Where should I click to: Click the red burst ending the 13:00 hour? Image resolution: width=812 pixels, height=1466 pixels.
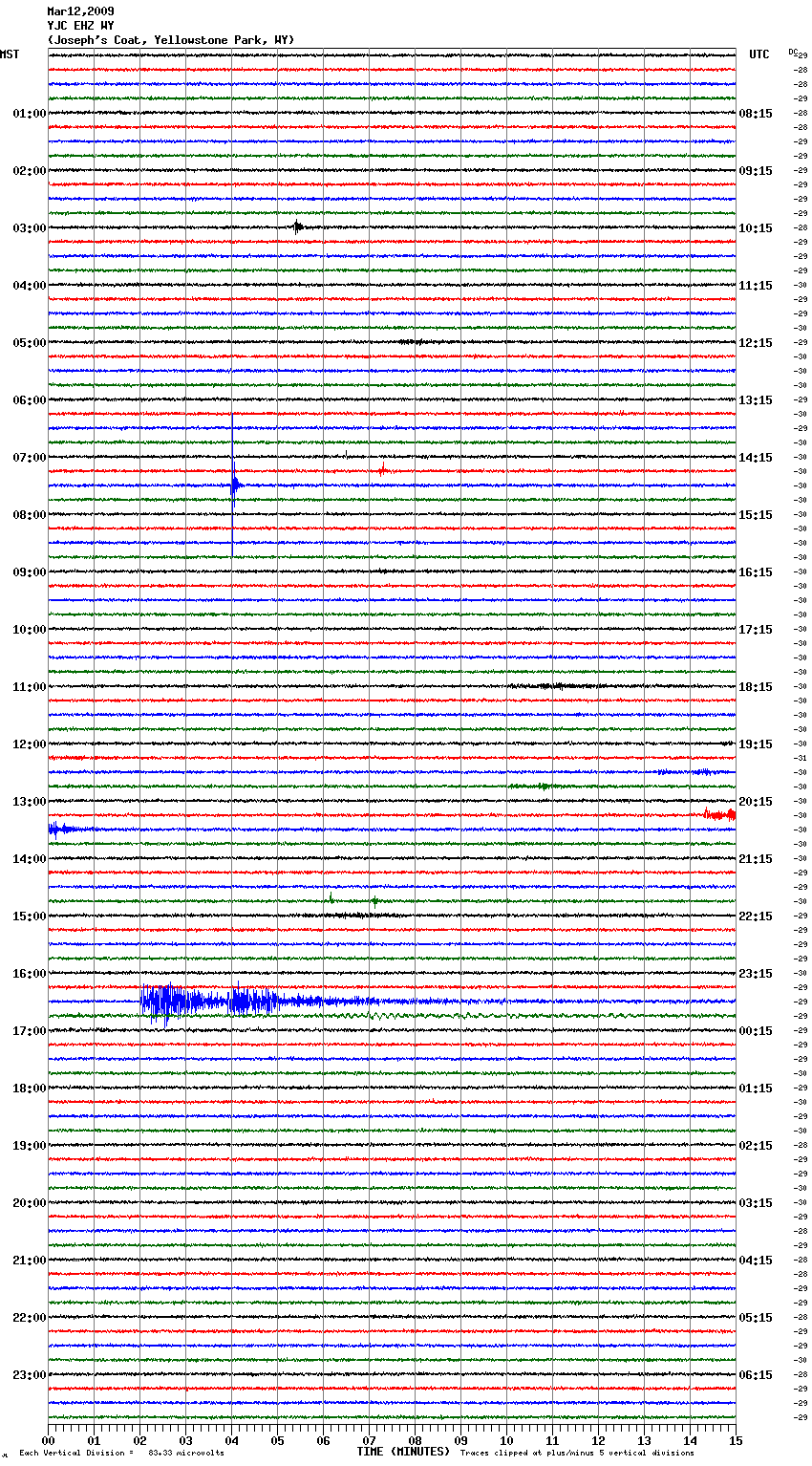click(x=719, y=815)
